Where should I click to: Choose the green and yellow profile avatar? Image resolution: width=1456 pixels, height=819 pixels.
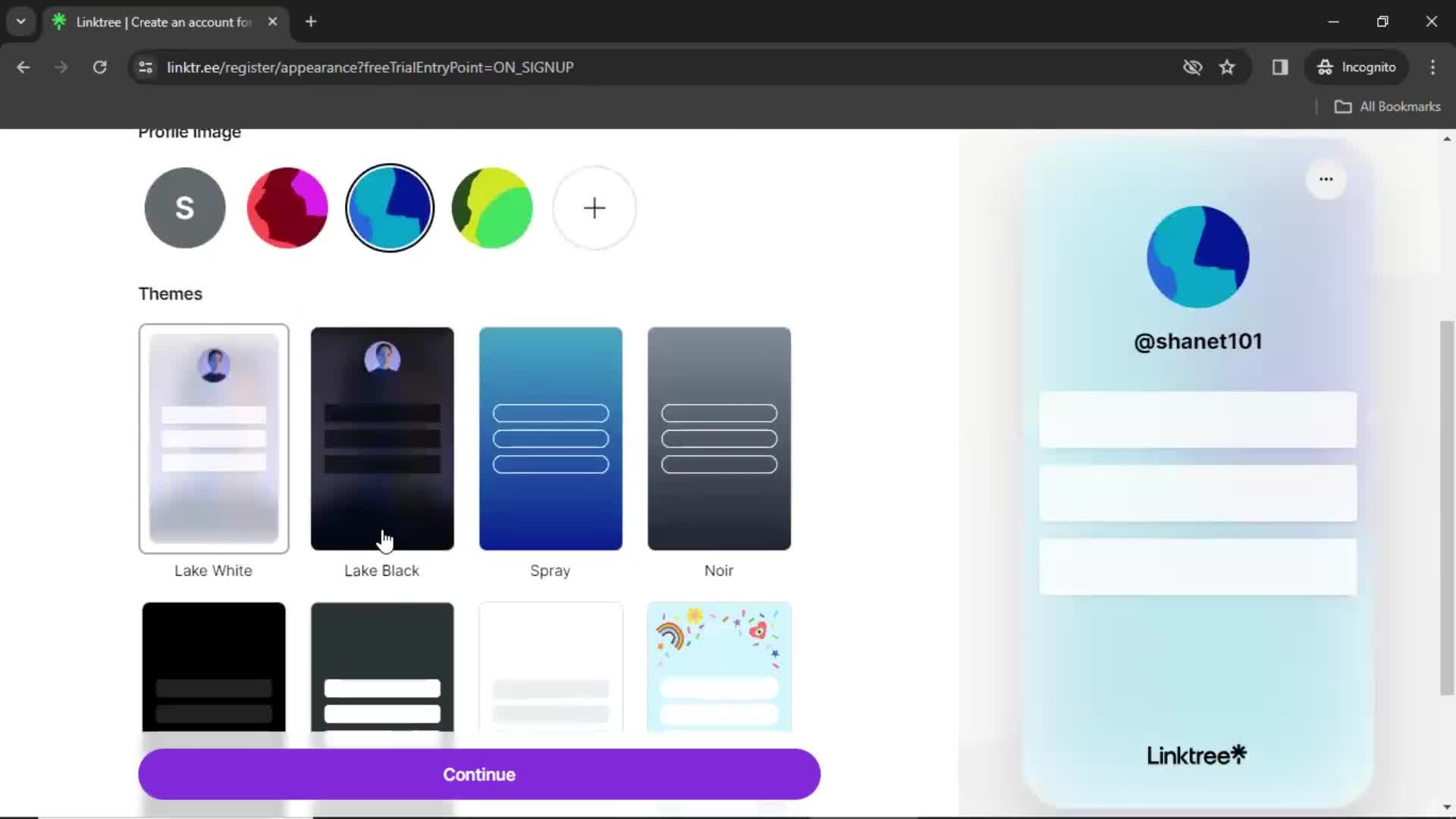click(x=492, y=208)
